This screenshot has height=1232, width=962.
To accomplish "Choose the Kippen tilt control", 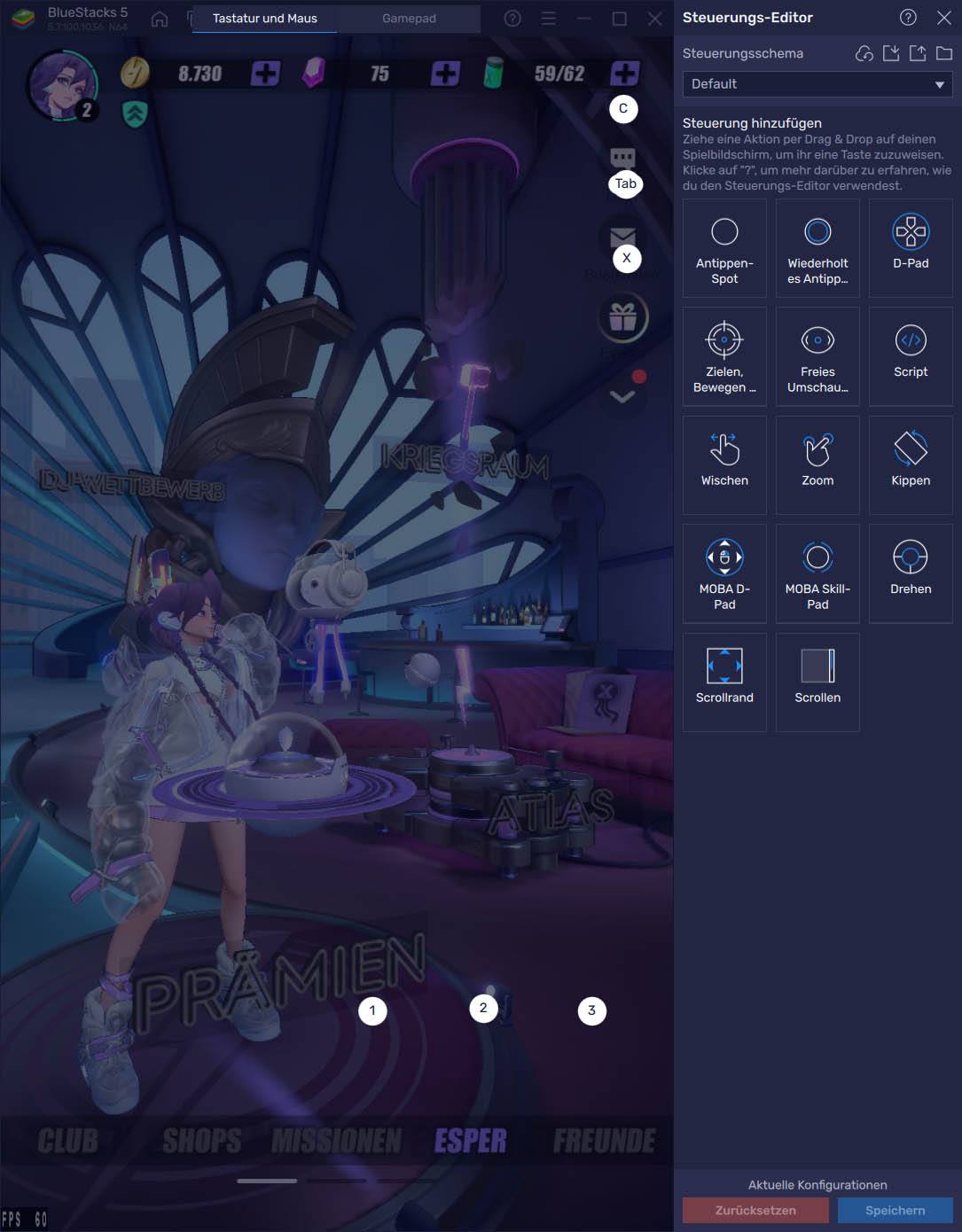I will click(x=911, y=464).
